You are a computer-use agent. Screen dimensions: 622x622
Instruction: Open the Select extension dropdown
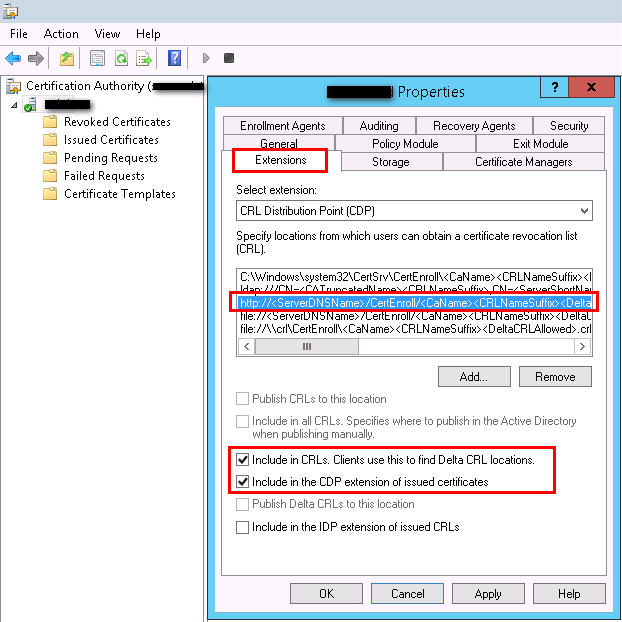tap(414, 211)
